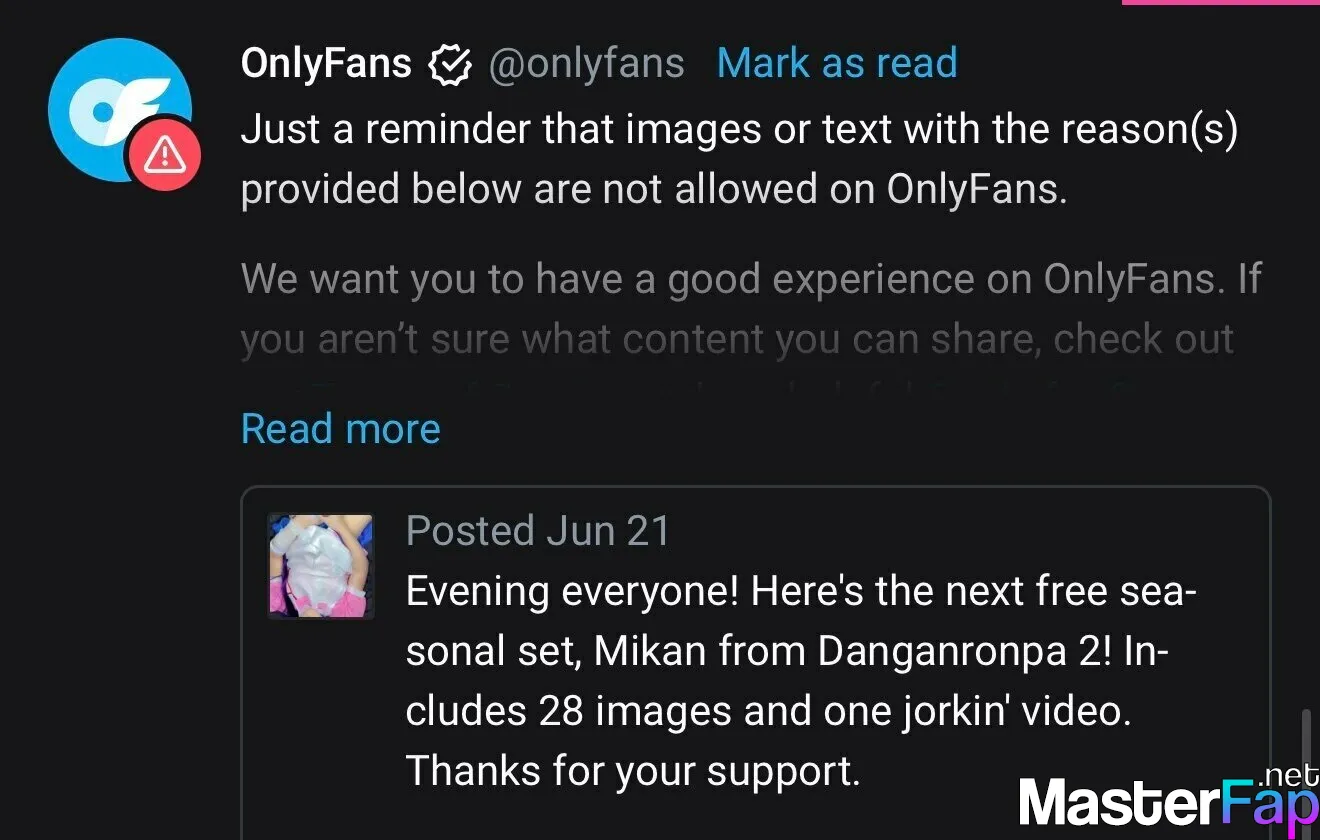
Task: Mark the notification as read
Action: click(x=837, y=63)
